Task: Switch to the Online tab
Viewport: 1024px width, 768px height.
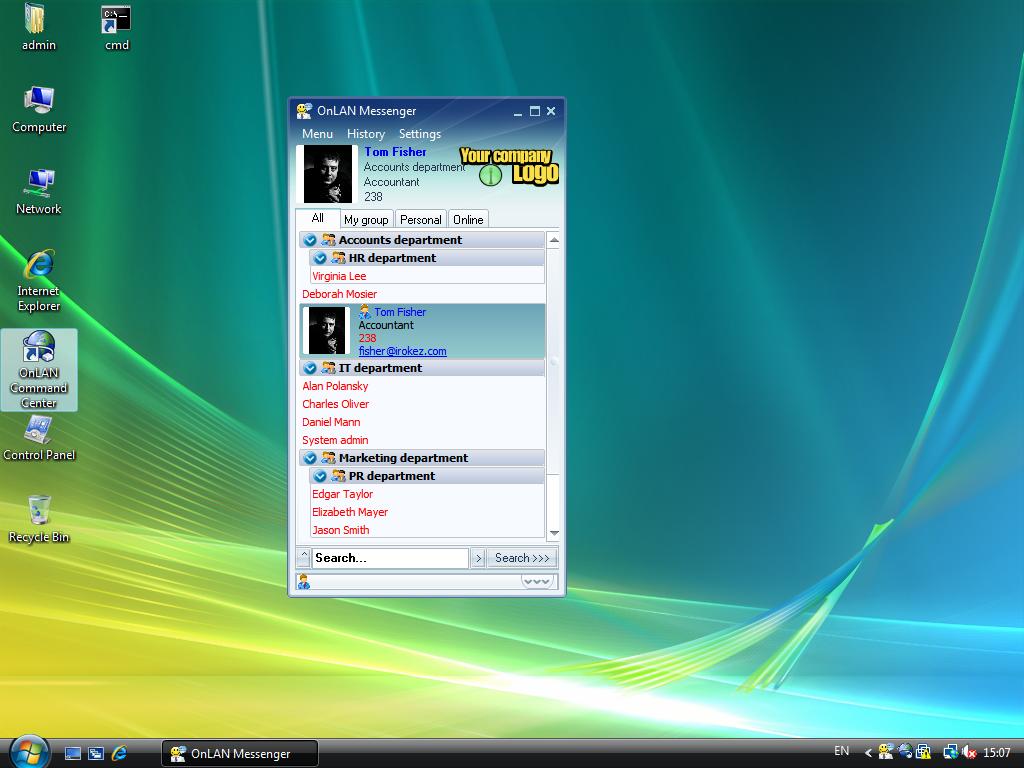Action: (467, 220)
